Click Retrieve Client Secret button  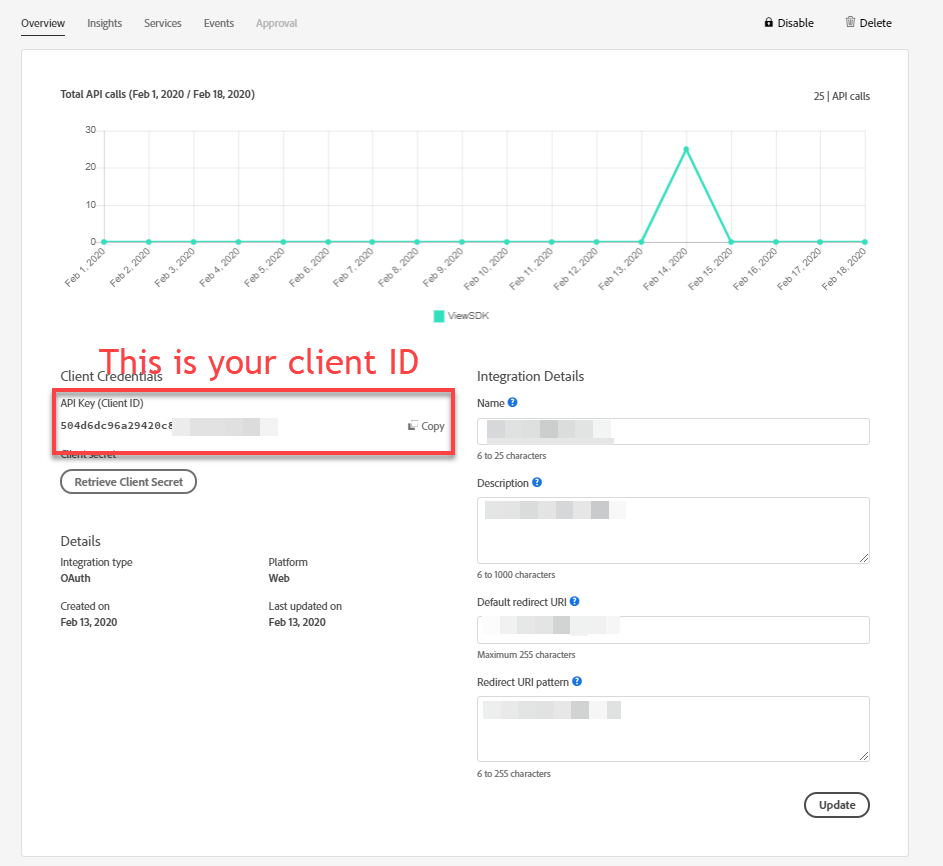tap(128, 482)
